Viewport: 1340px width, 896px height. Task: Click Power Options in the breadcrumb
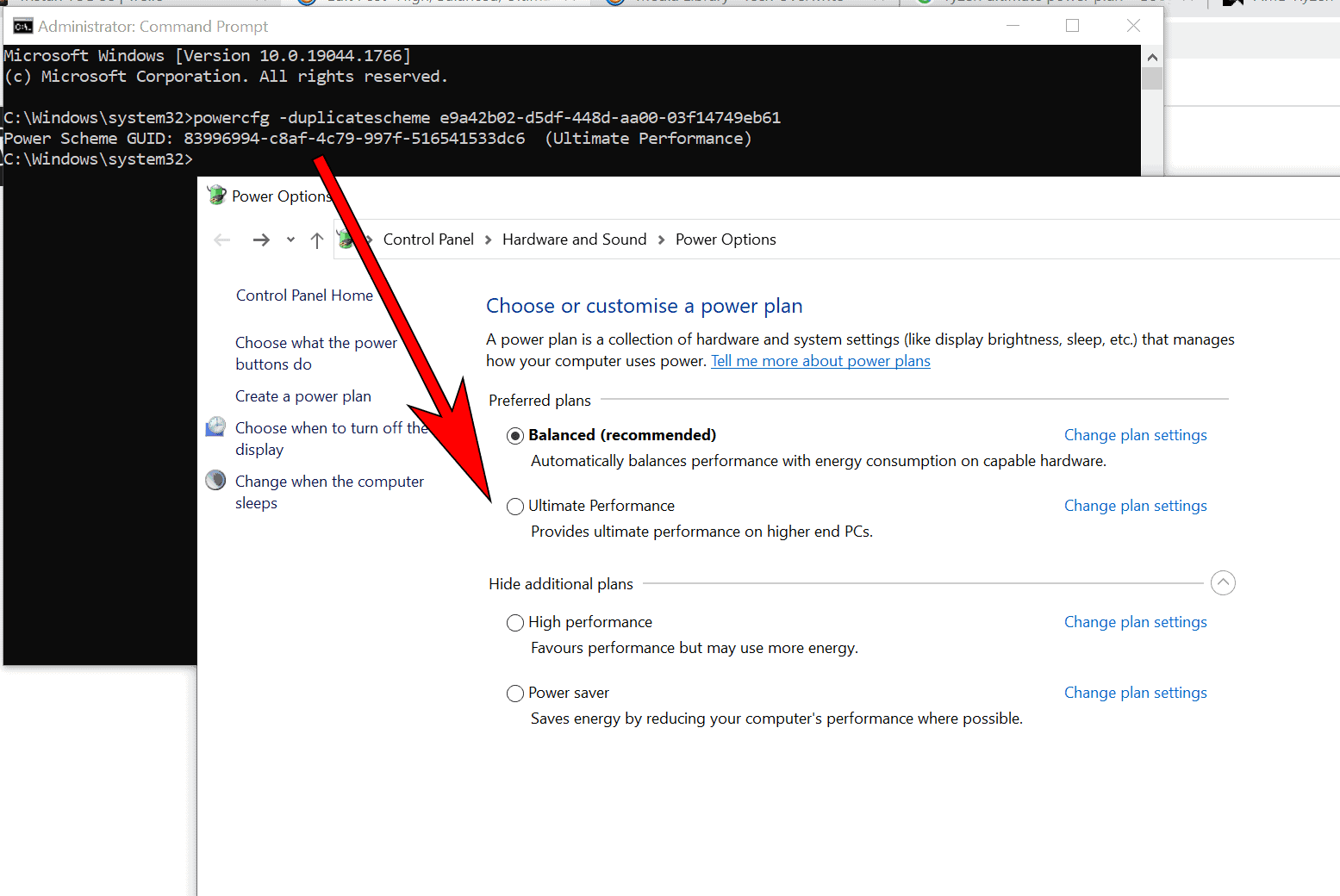(726, 240)
